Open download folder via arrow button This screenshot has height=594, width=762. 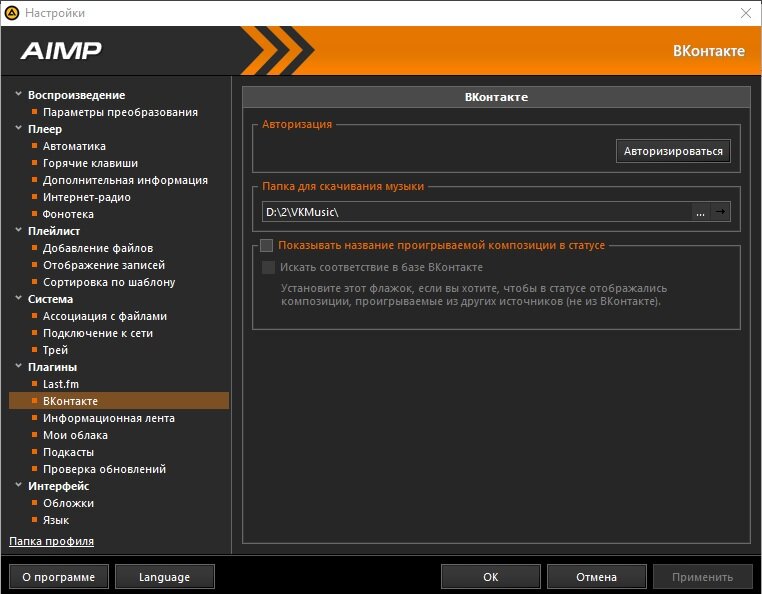[x=721, y=212]
